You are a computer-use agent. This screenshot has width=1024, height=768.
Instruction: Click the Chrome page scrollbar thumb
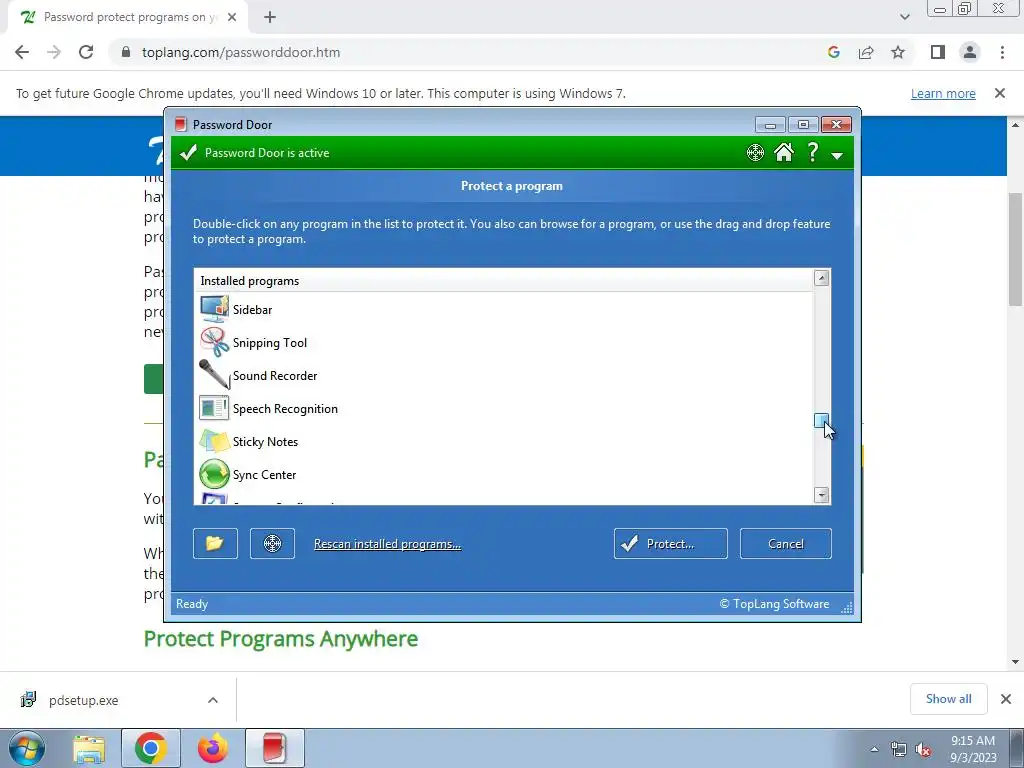coord(1015,249)
